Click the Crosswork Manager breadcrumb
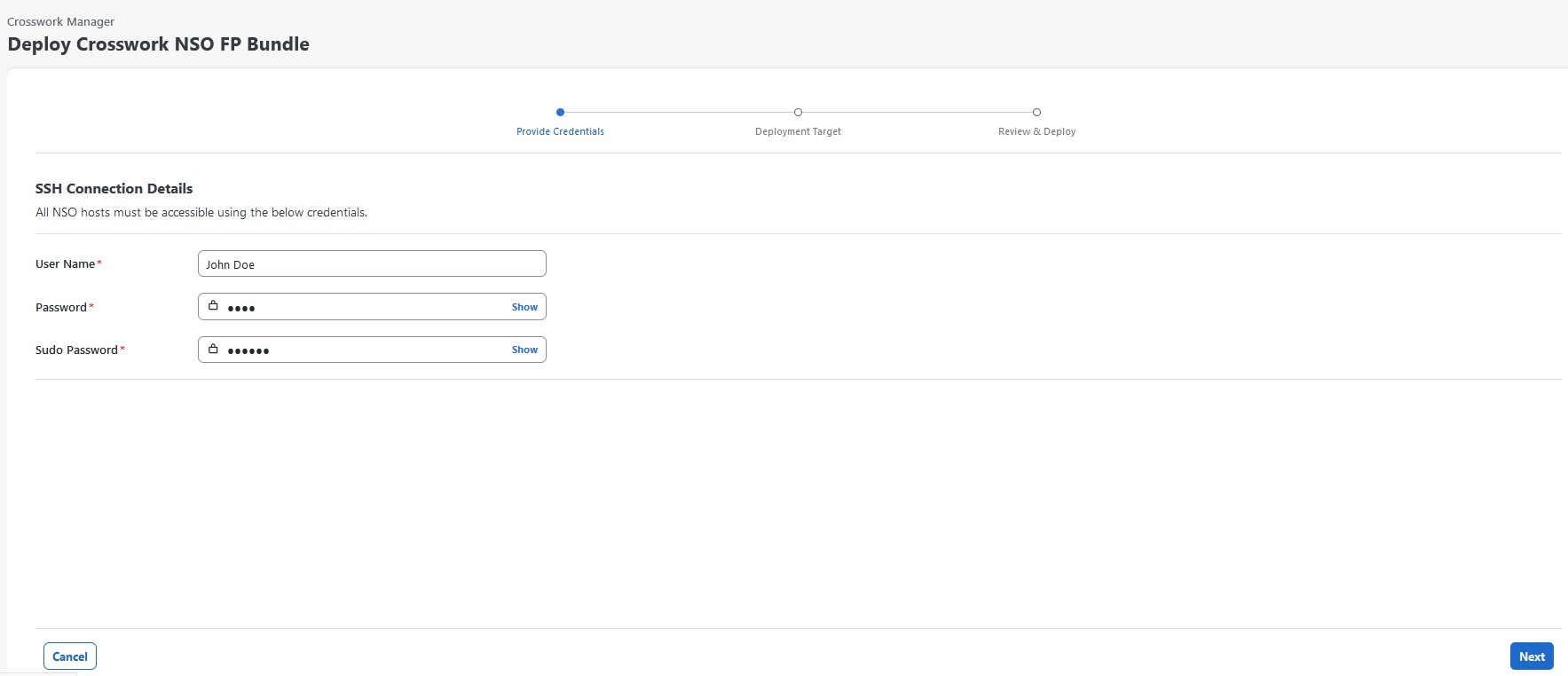1568x676 pixels. click(x=60, y=21)
